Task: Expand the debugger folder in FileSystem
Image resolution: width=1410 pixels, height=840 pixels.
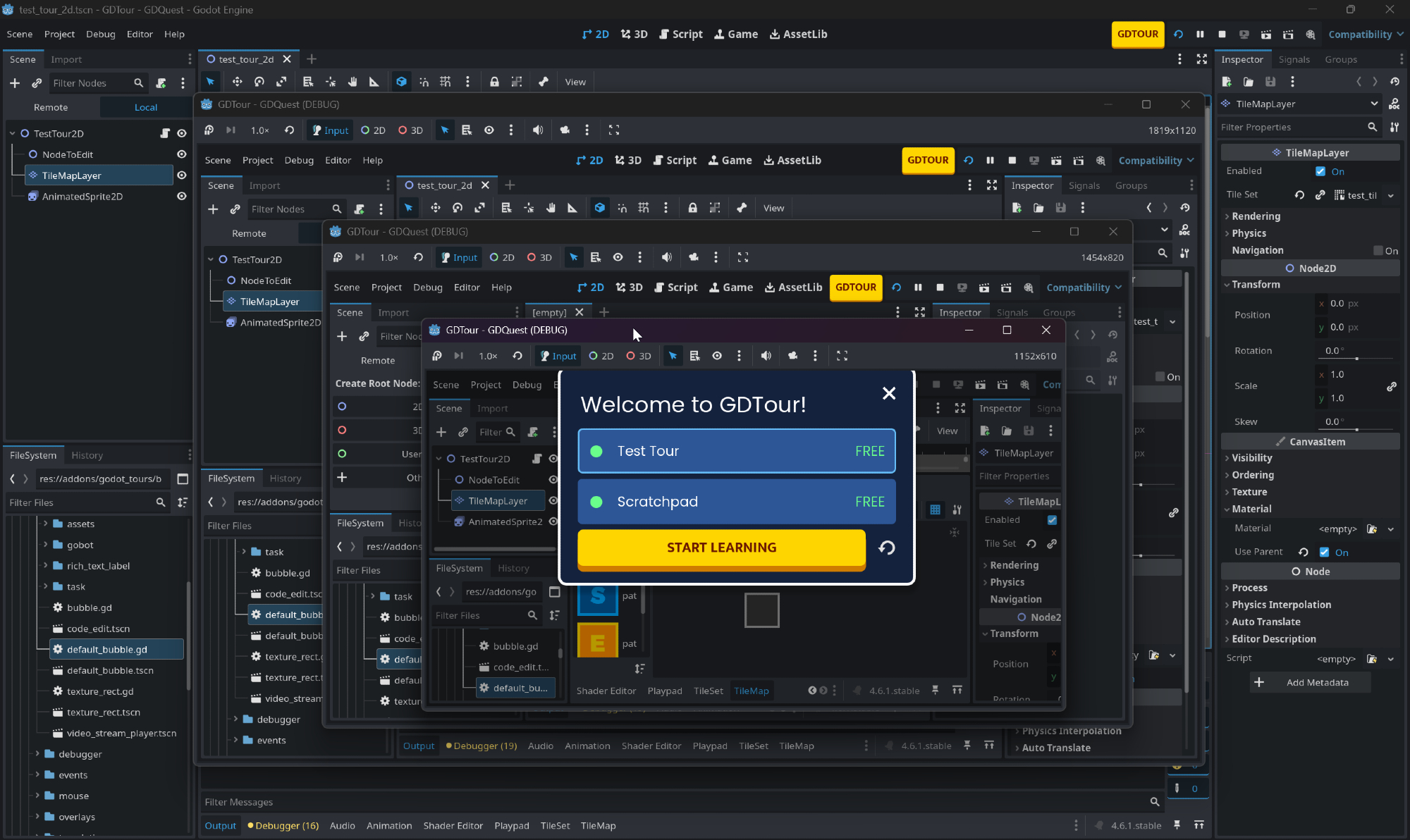Action: [x=37, y=754]
